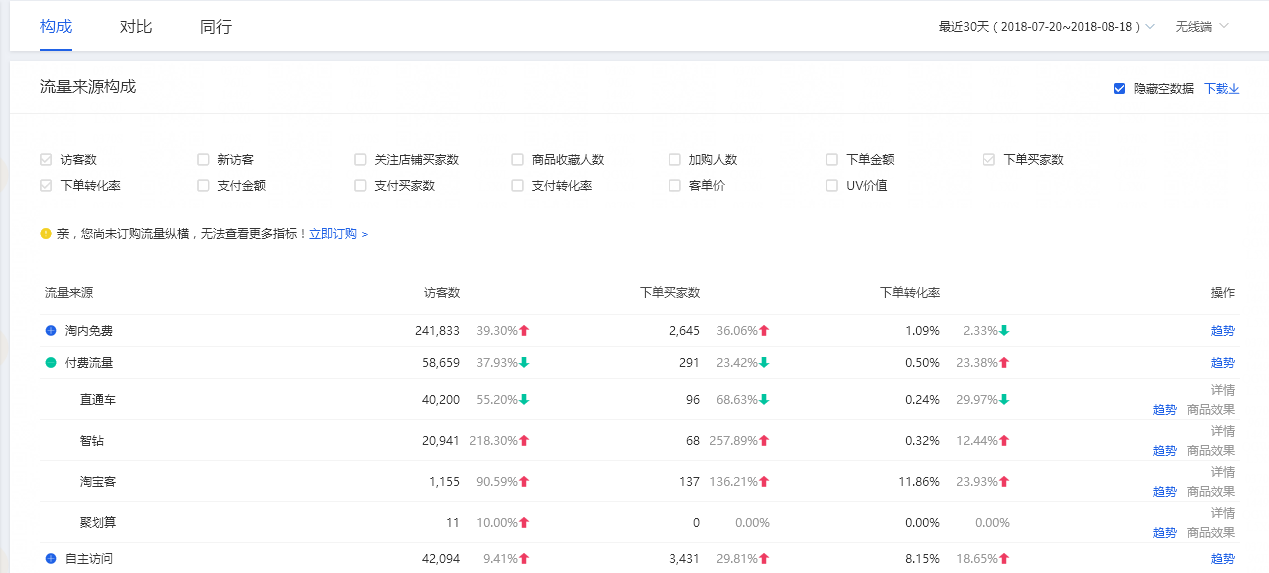
Task: Collapse the 付费流量 row
Action: click(51, 362)
